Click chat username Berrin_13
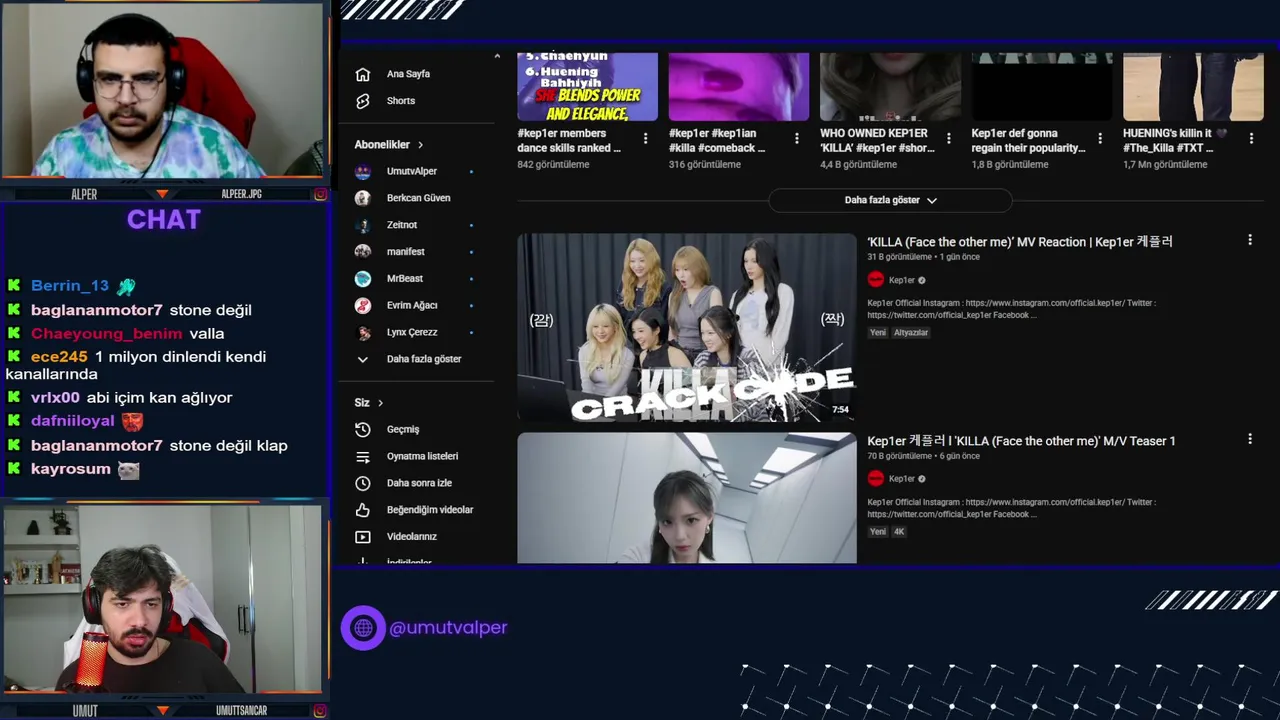The height and width of the screenshot is (720, 1280). tap(70, 286)
